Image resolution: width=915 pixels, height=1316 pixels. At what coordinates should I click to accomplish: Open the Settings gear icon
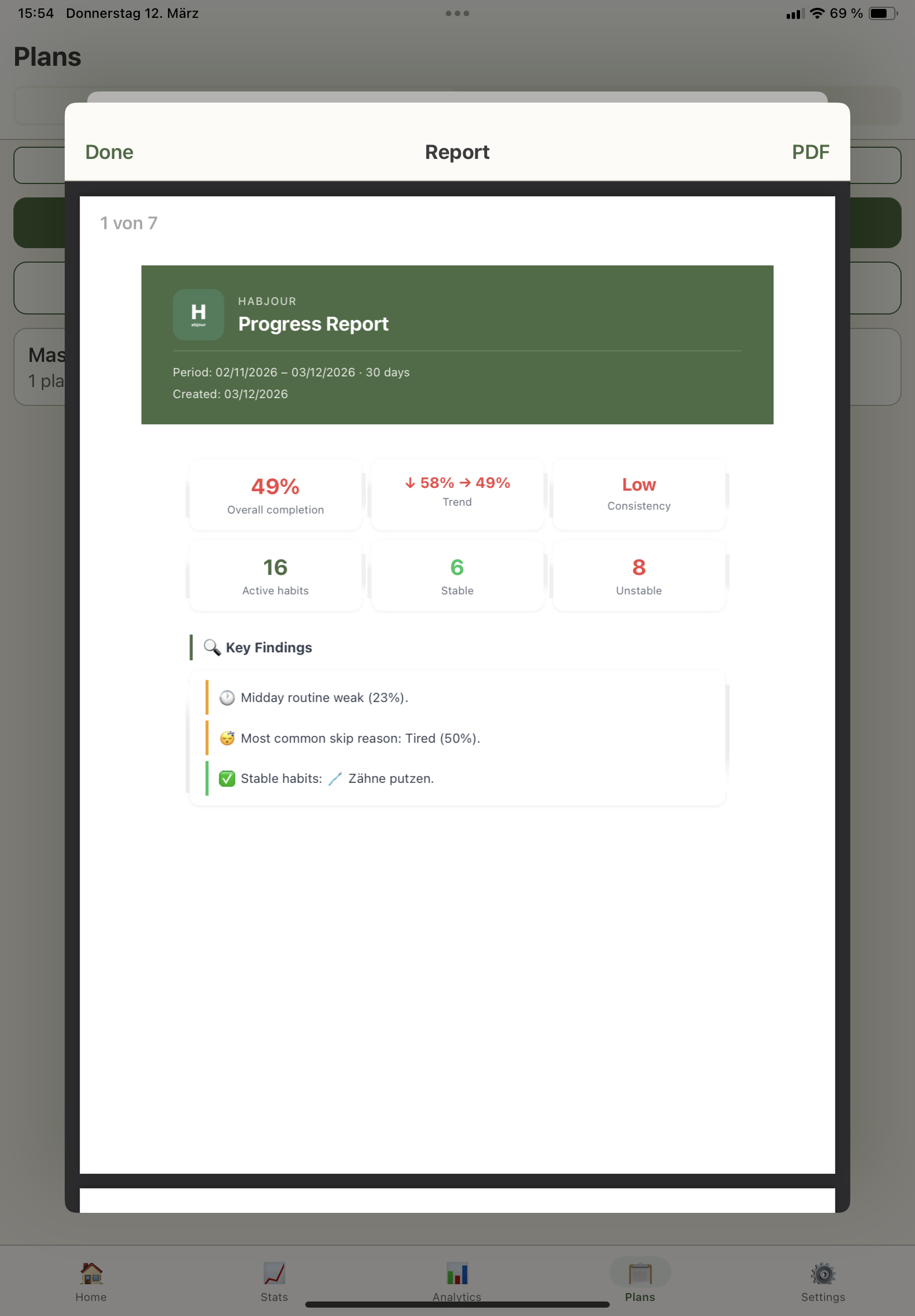pyautogui.click(x=823, y=1273)
